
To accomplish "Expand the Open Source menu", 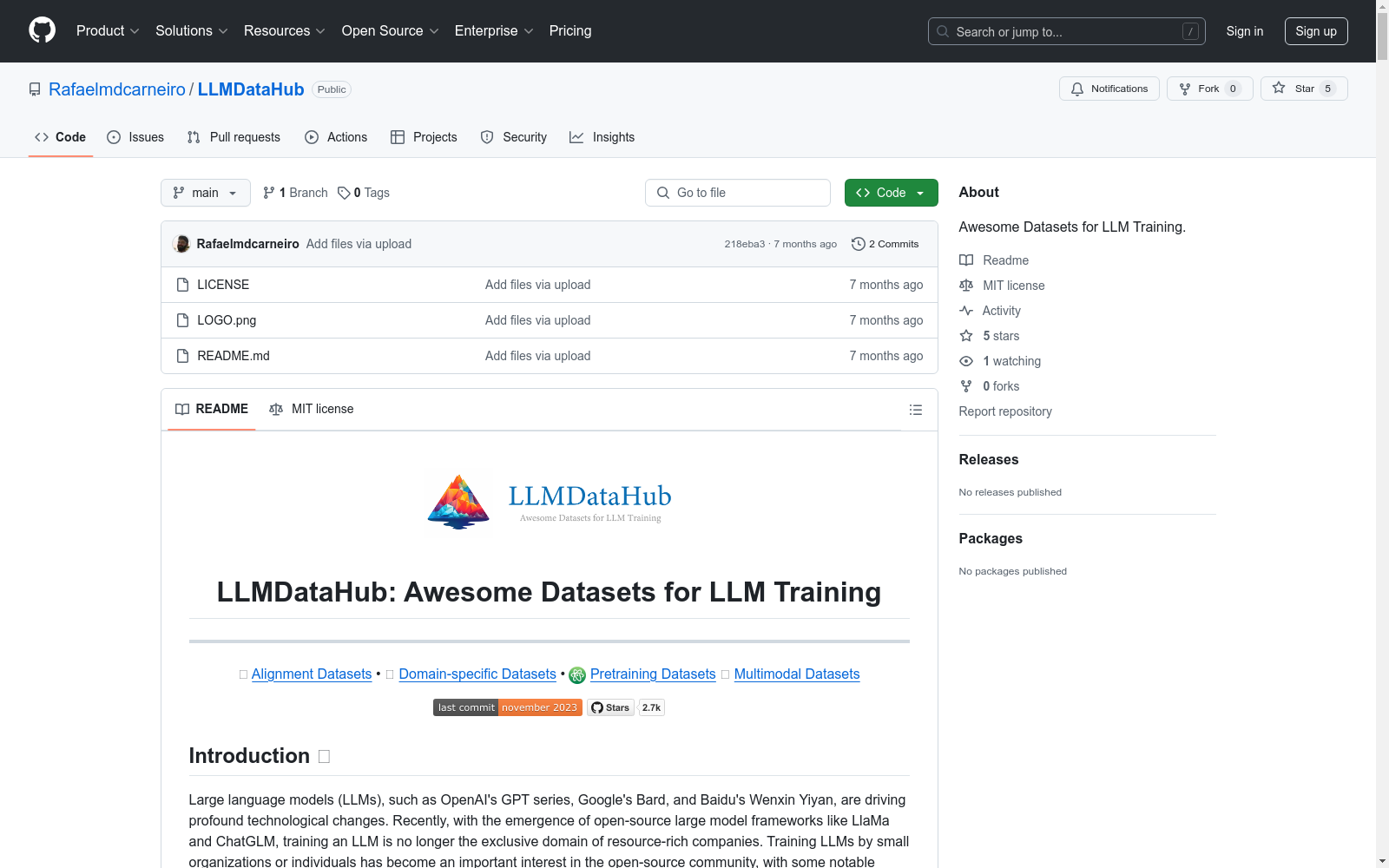I will tap(391, 31).
